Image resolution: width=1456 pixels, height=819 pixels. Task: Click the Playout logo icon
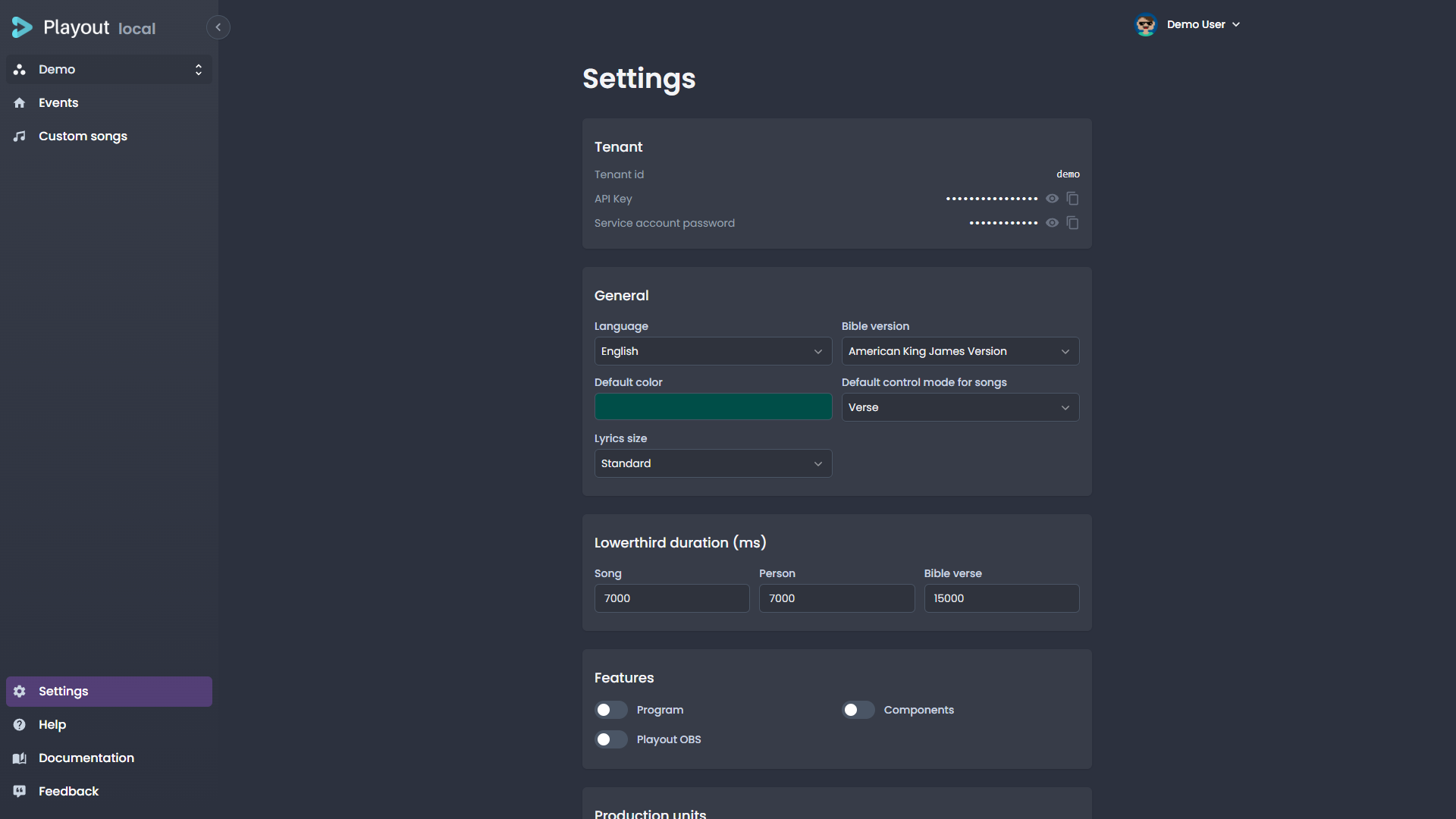22,27
